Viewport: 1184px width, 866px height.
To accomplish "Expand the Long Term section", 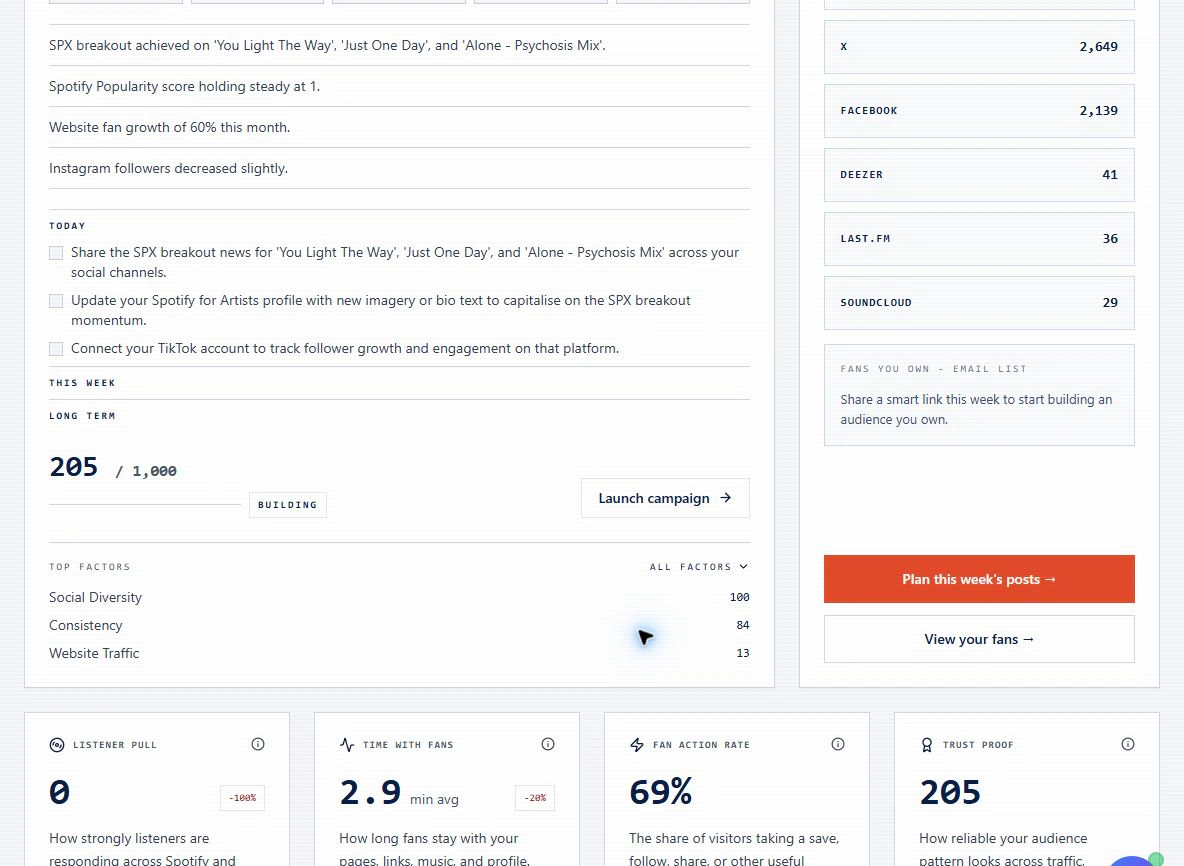I will coord(399,416).
